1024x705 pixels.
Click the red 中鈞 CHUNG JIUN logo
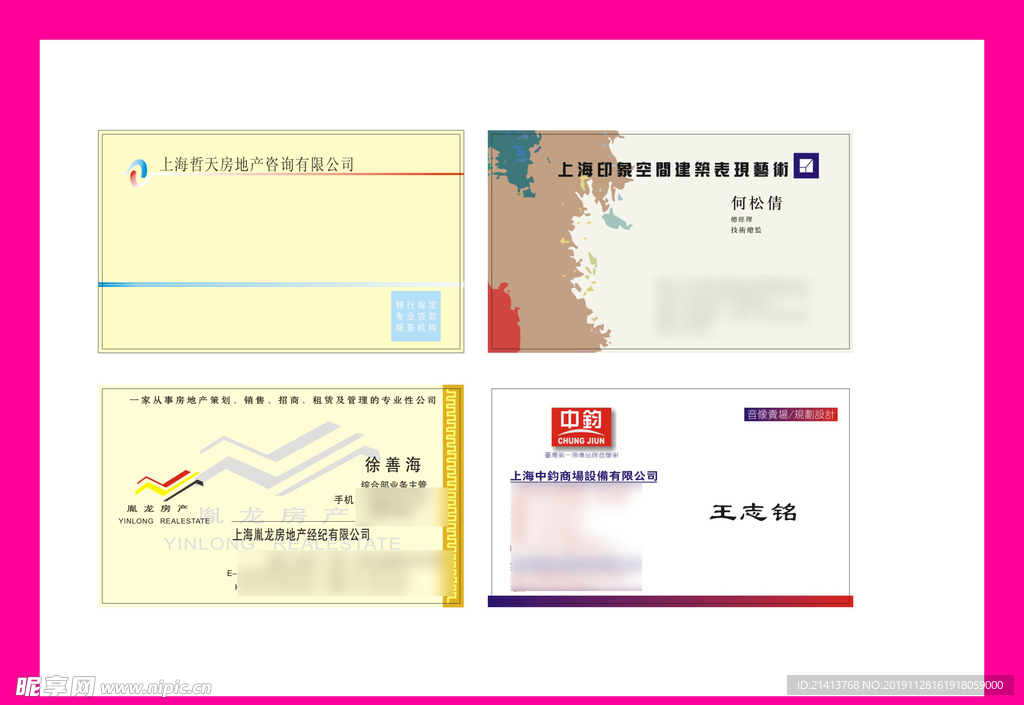click(x=581, y=428)
